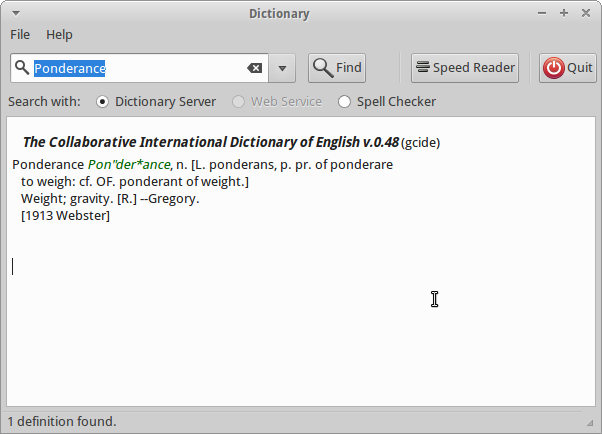The width and height of the screenshot is (602, 434).
Task: Click the Ponderance search input field
Action: click(x=139, y=68)
